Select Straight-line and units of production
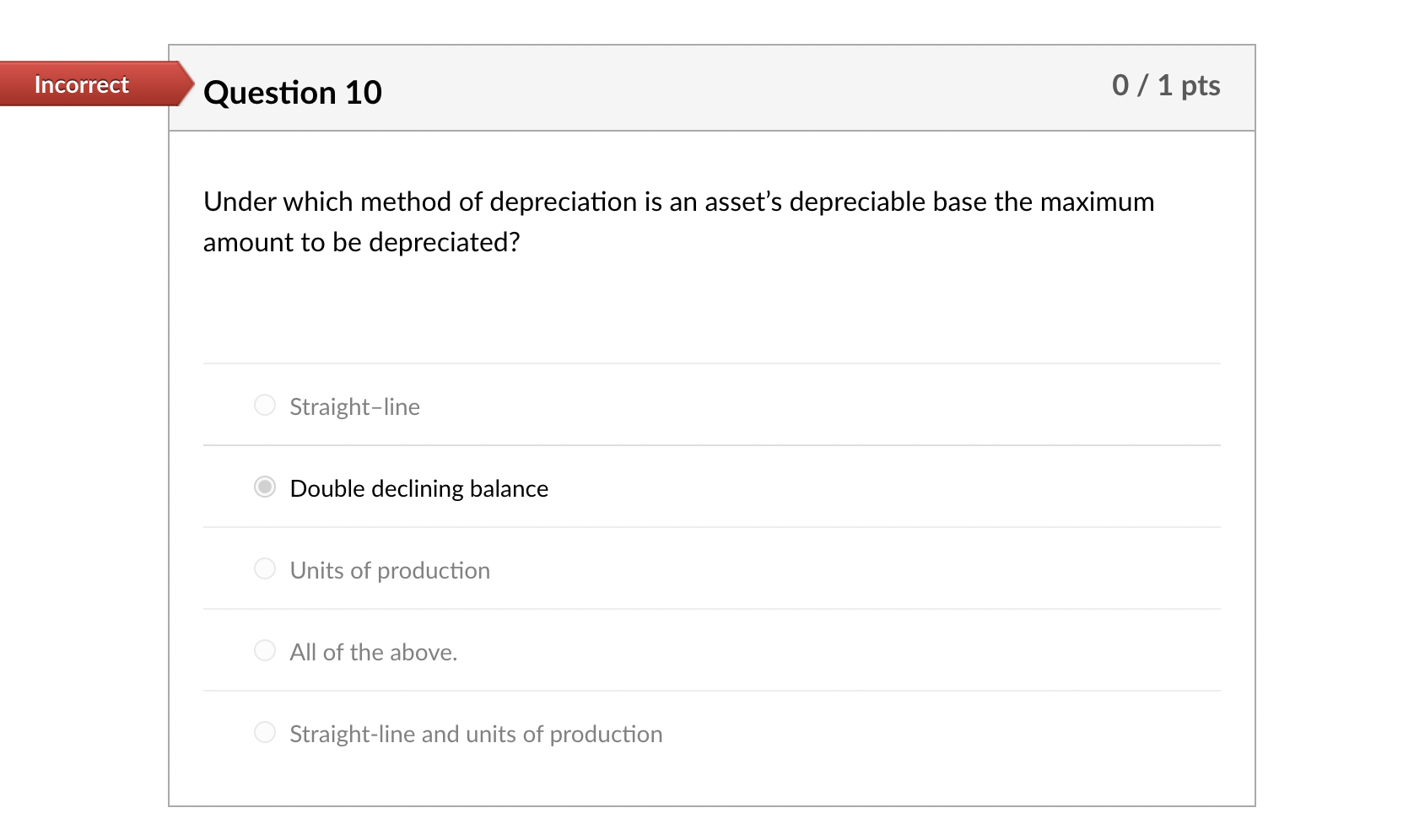 pyautogui.click(x=264, y=732)
